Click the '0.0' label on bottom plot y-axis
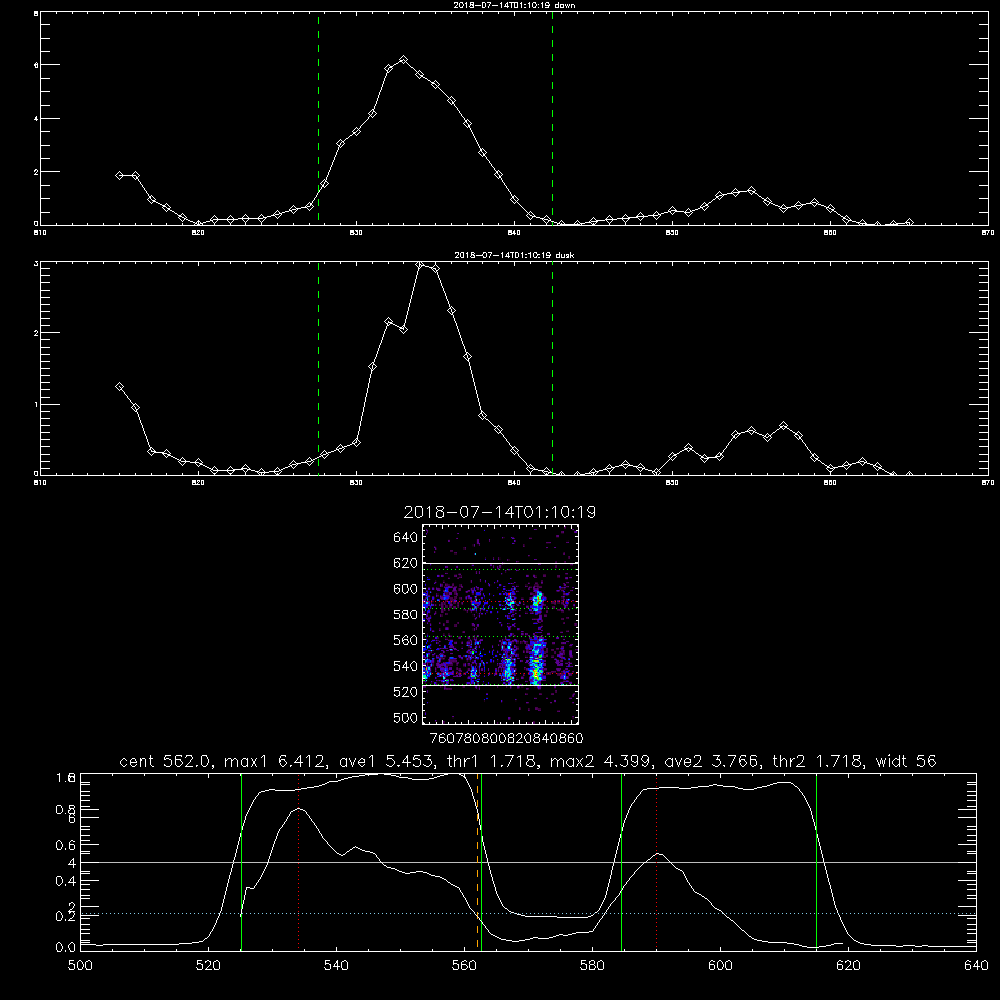The image size is (1000, 1000). tap(64, 947)
